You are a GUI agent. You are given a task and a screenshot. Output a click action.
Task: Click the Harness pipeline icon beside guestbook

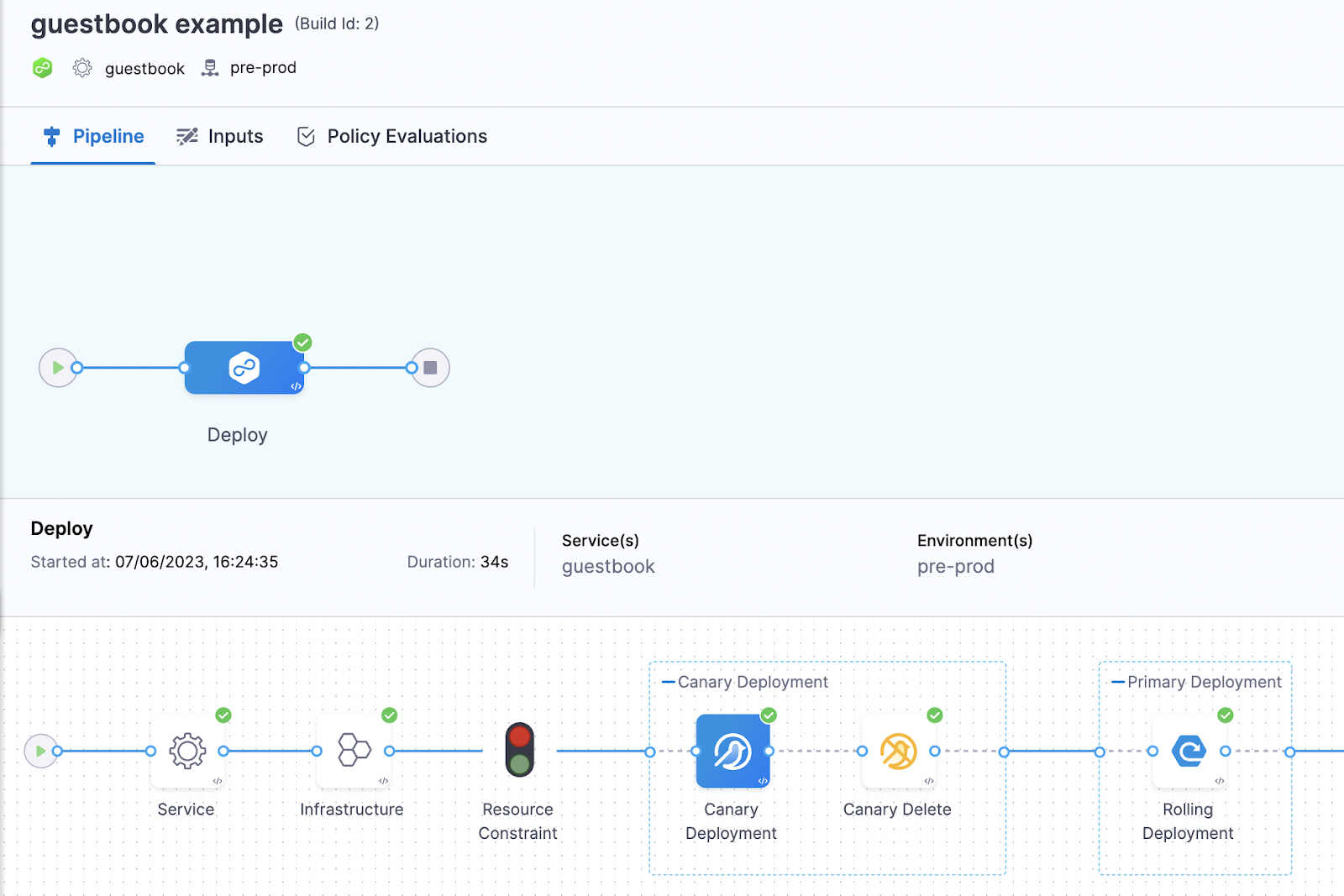pos(42,68)
